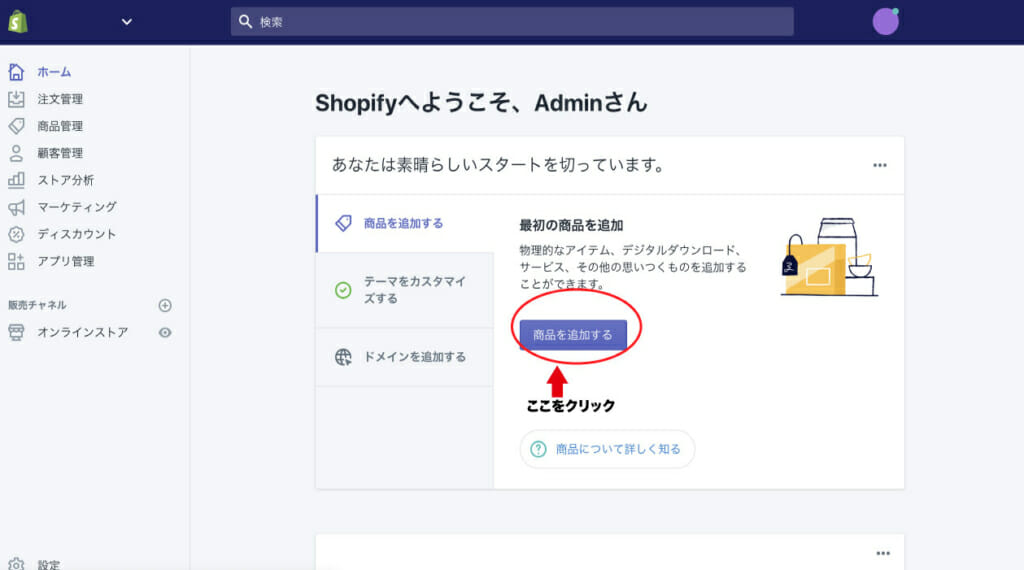Open the three-dot menu on start card
Image resolution: width=1024 pixels, height=570 pixels.
880,165
